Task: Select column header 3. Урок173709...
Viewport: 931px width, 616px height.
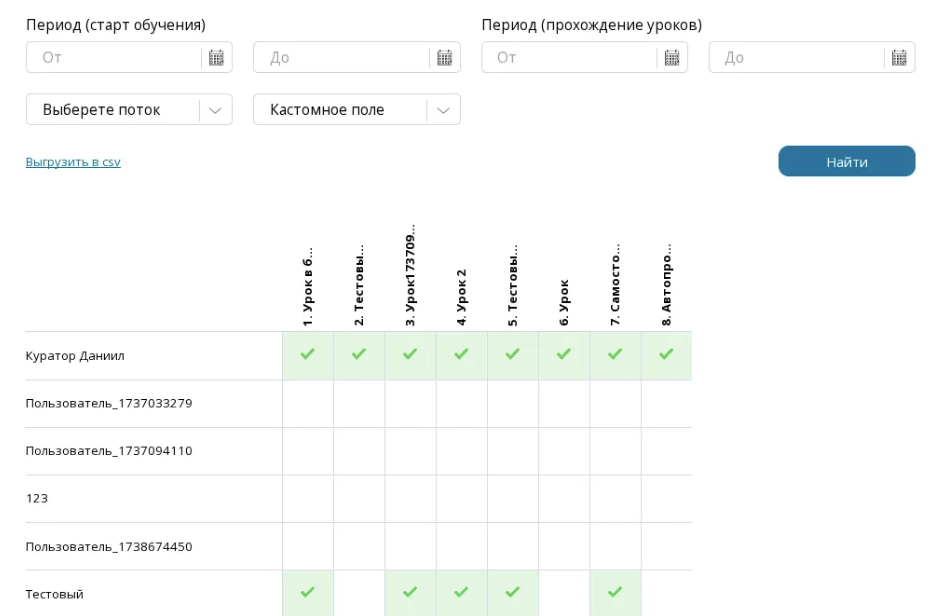Action: [410, 275]
